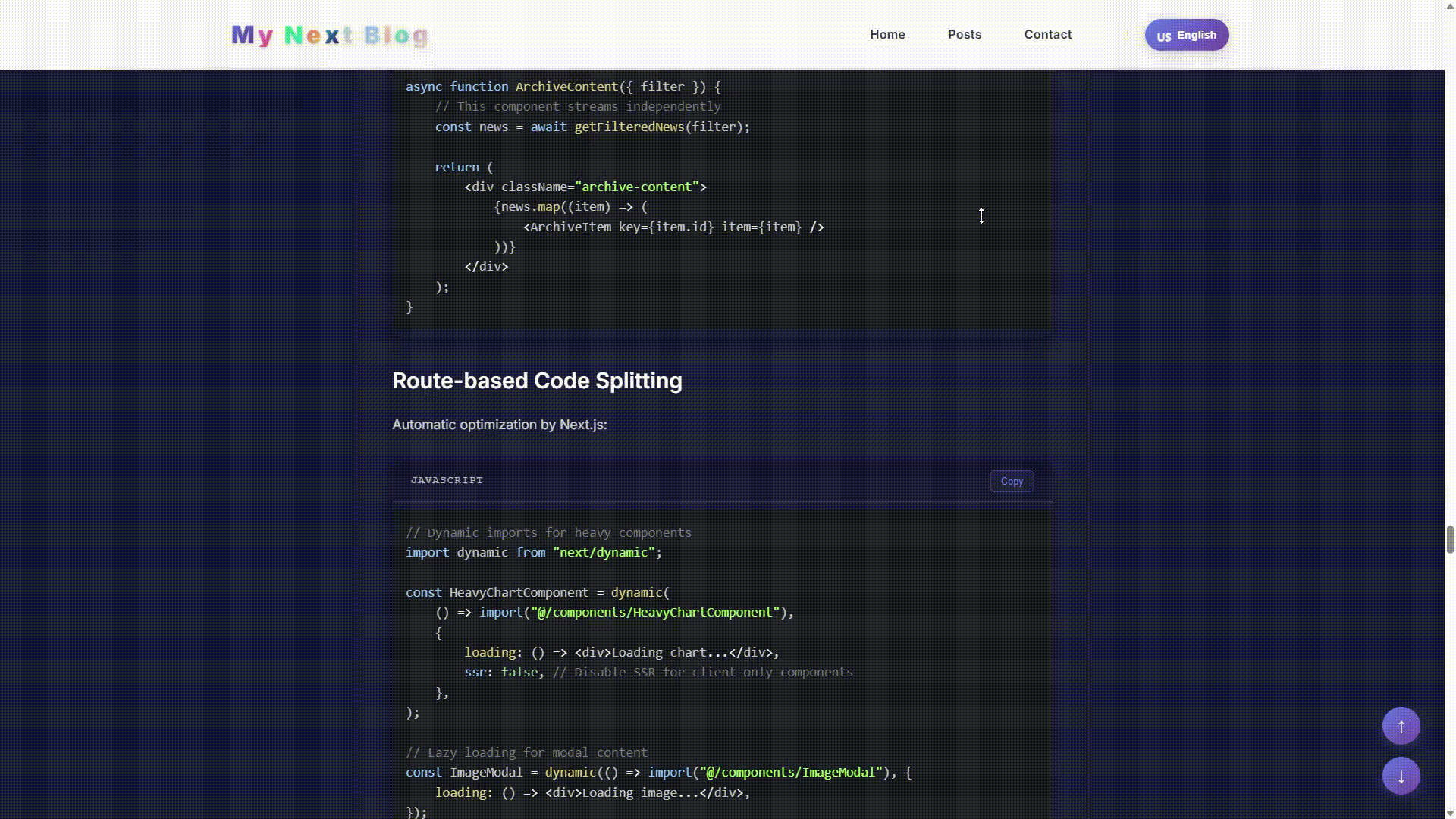The image size is (1456, 819).
Task: Click the scroll-to-bottom floating arrow button
Action: 1401,776
